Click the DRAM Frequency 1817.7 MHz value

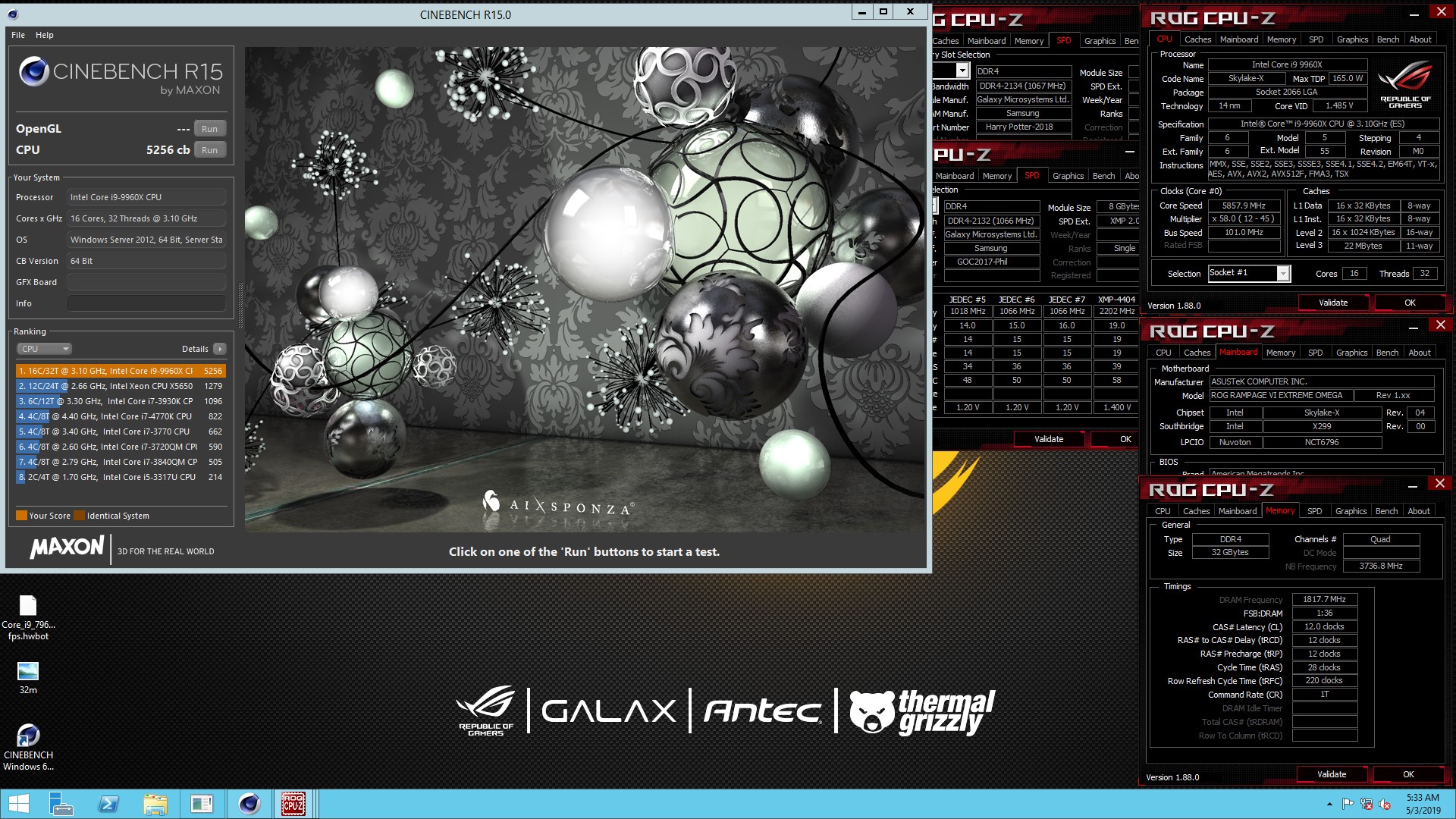tap(1324, 599)
